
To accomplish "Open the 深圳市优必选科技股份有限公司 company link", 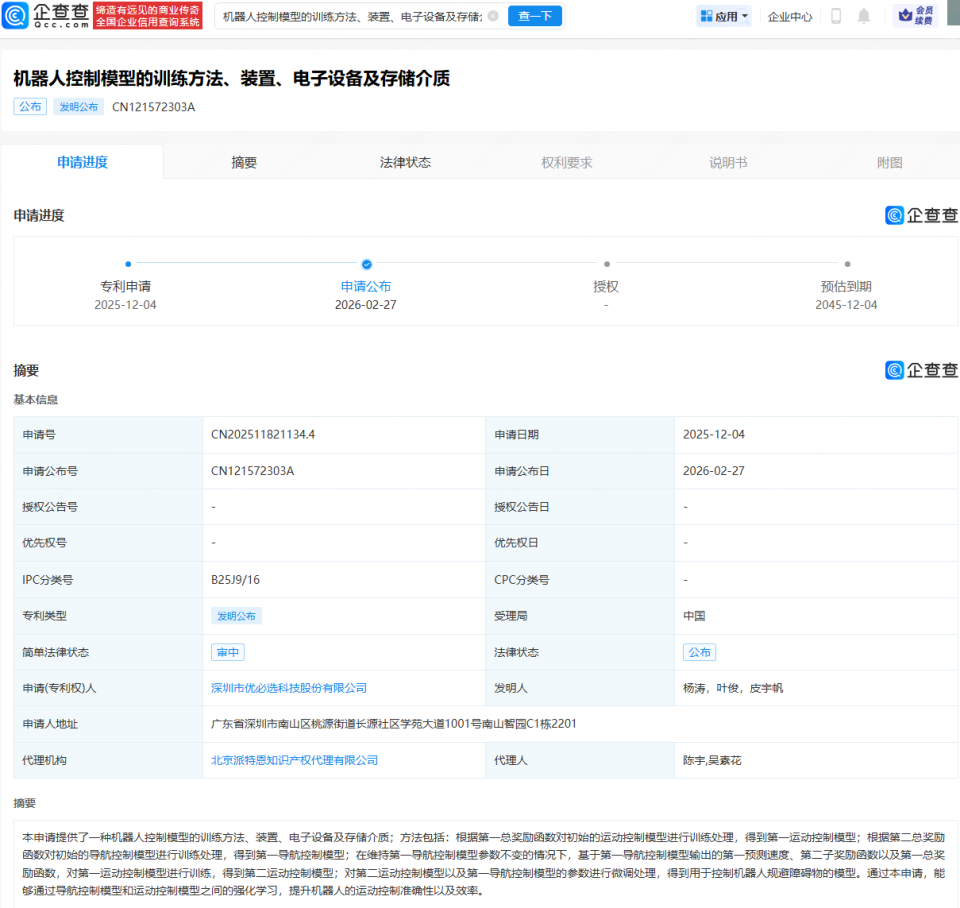I will 287,688.
